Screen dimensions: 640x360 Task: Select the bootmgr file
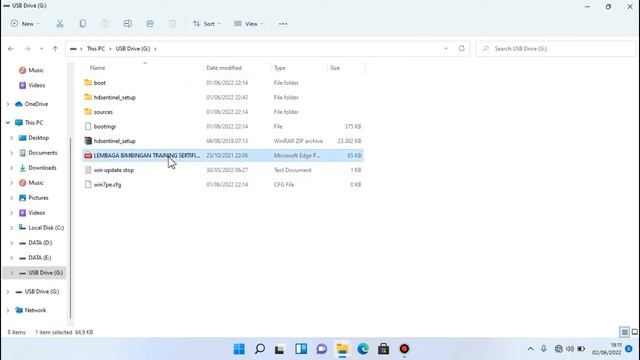tap(105, 127)
